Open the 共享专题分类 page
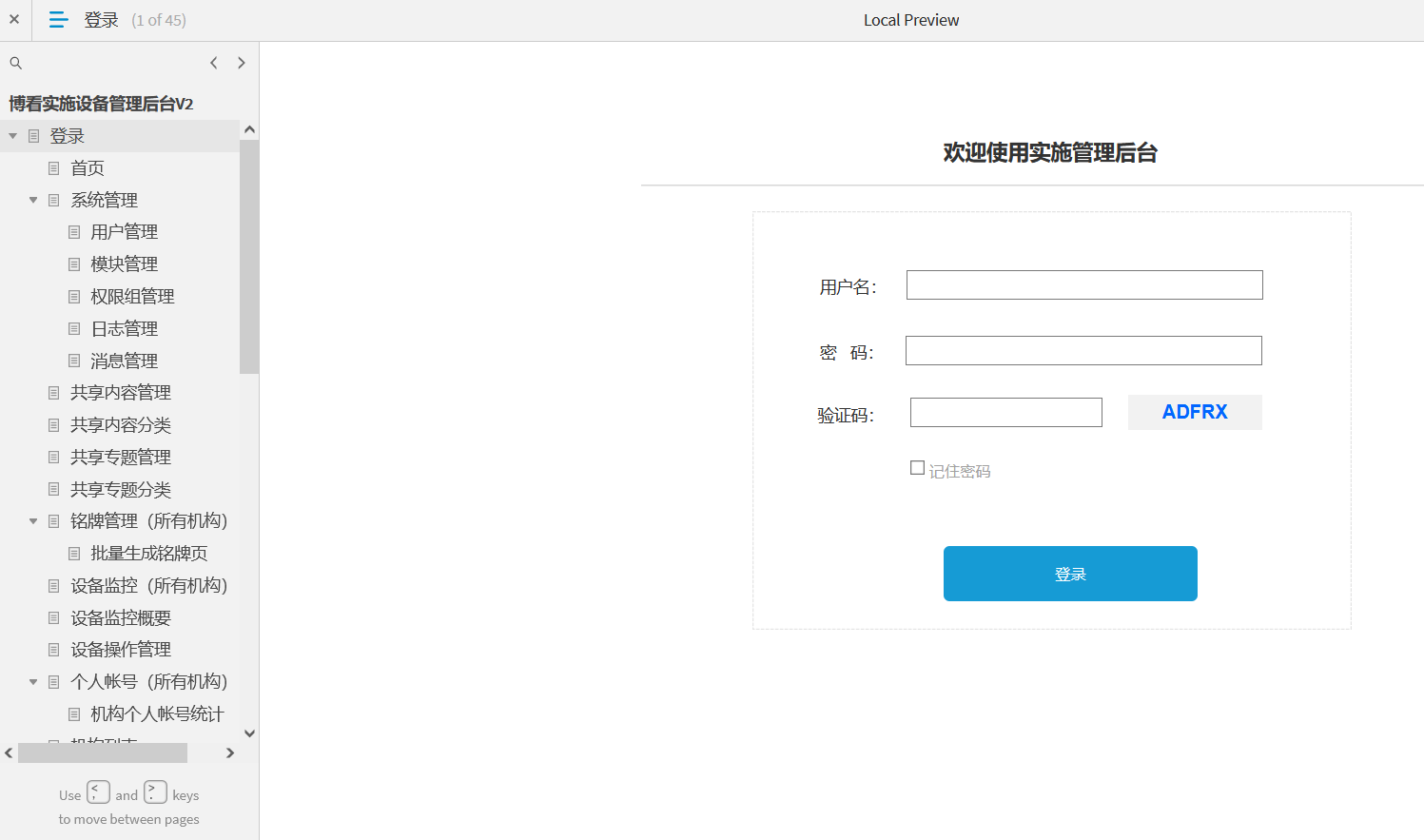The height and width of the screenshot is (840, 1424). pos(121,490)
